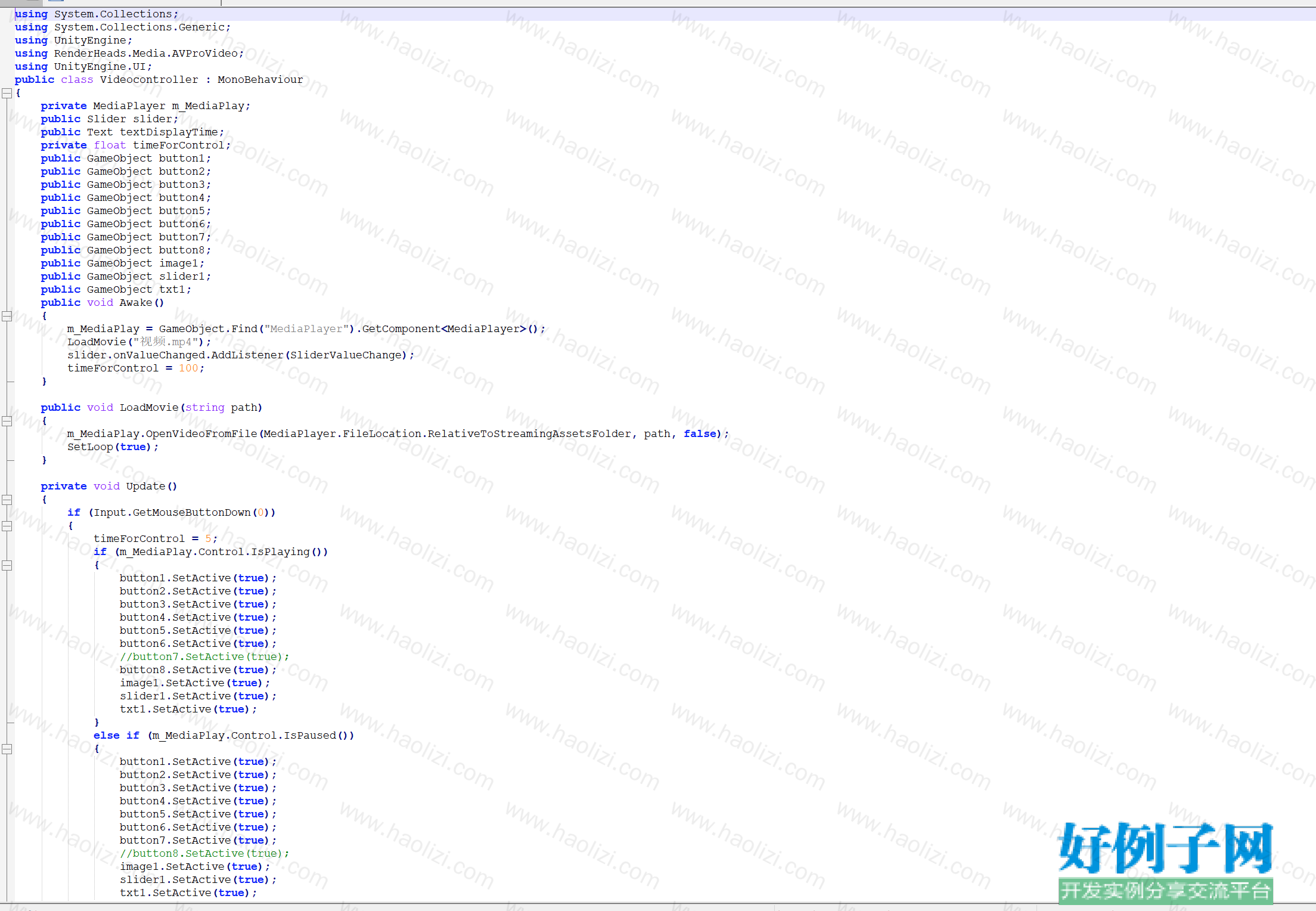Click the line "else if (m_MediaPlay.Control.IsPaused())"
The image size is (1316, 911).
(224, 736)
